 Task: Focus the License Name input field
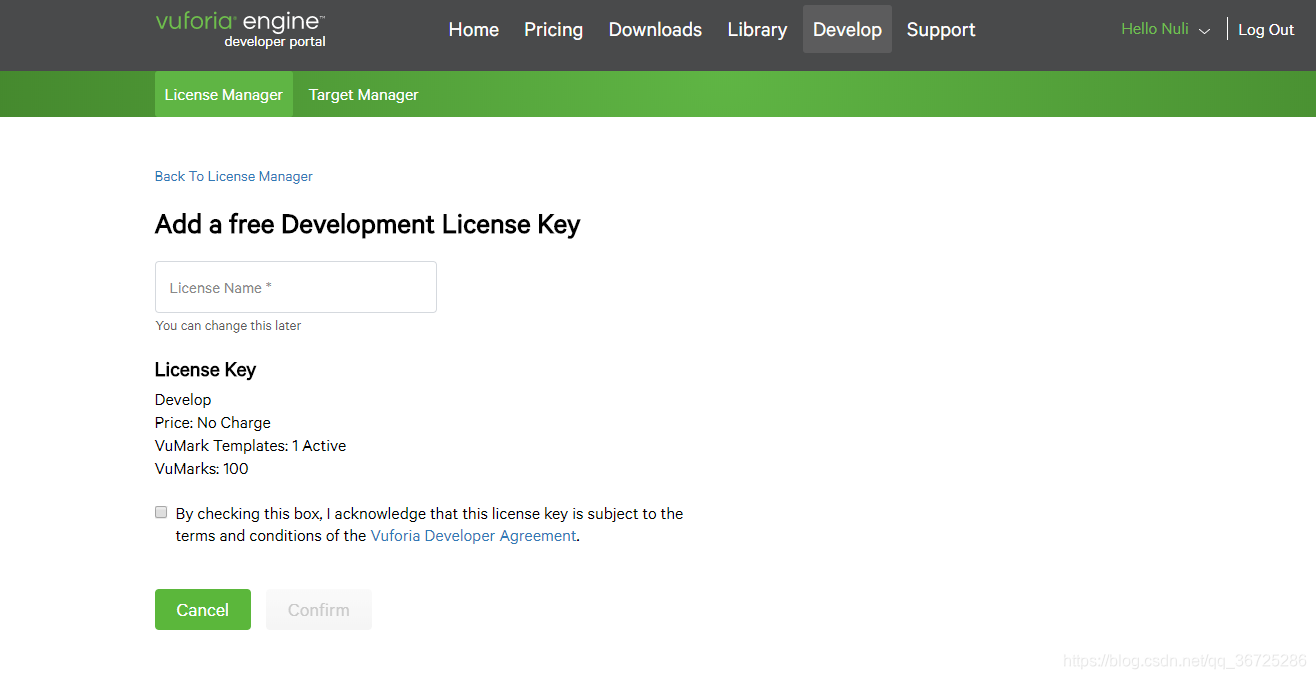[296, 287]
